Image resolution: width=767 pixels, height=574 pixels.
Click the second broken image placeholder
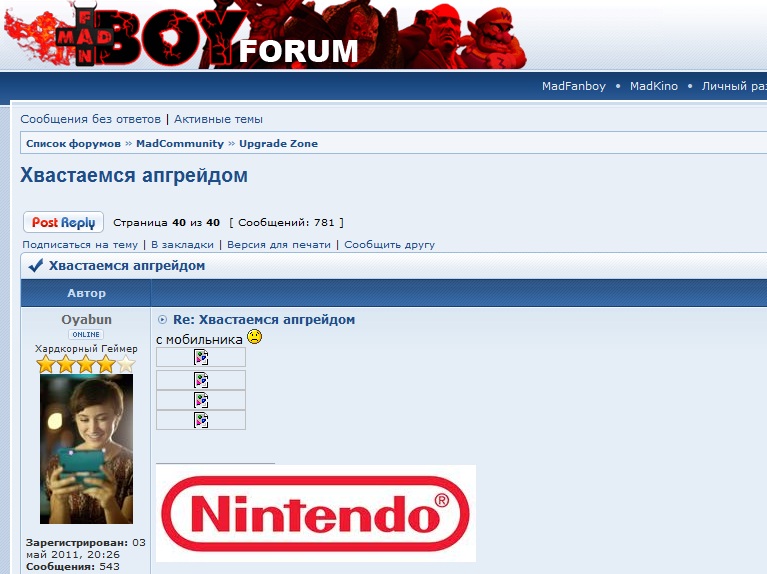[x=201, y=380]
